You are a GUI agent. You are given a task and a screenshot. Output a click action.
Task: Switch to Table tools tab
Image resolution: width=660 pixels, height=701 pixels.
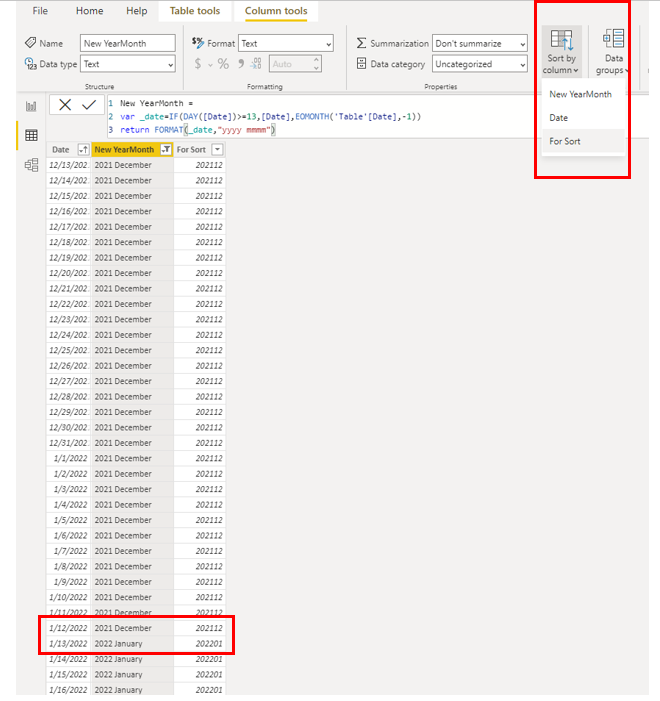(x=195, y=11)
